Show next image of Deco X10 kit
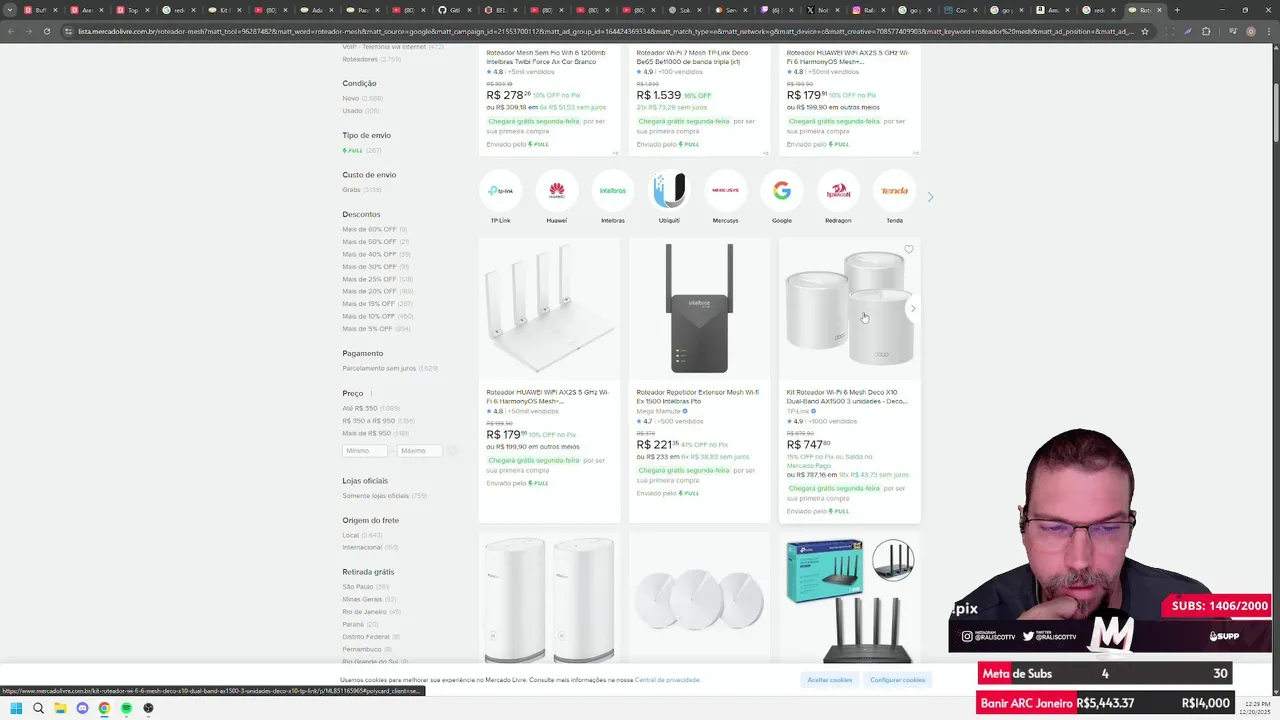The image size is (1280, 720). (x=912, y=308)
